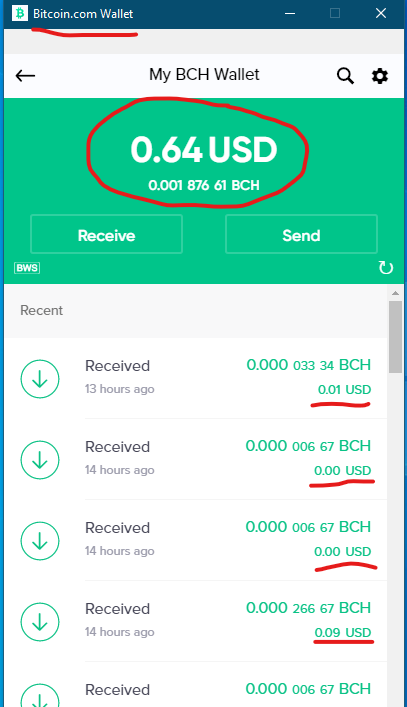The image size is (407, 707).
Task: Select received arrow icon for 13 hours ago
Action: click(x=40, y=378)
